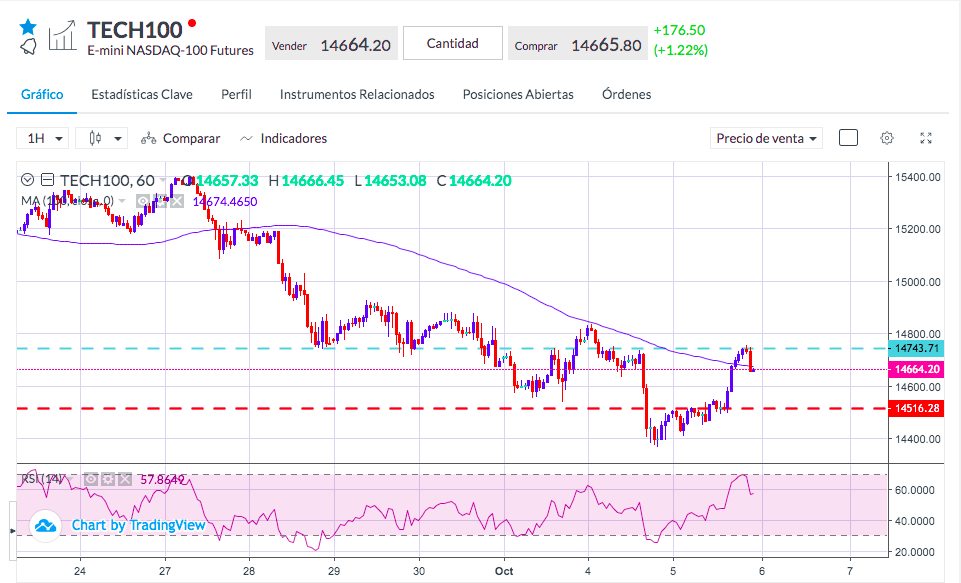This screenshot has width=961, height=583.
Task: Remove the RSI indicator with its X
Action: pyautogui.click(x=124, y=479)
